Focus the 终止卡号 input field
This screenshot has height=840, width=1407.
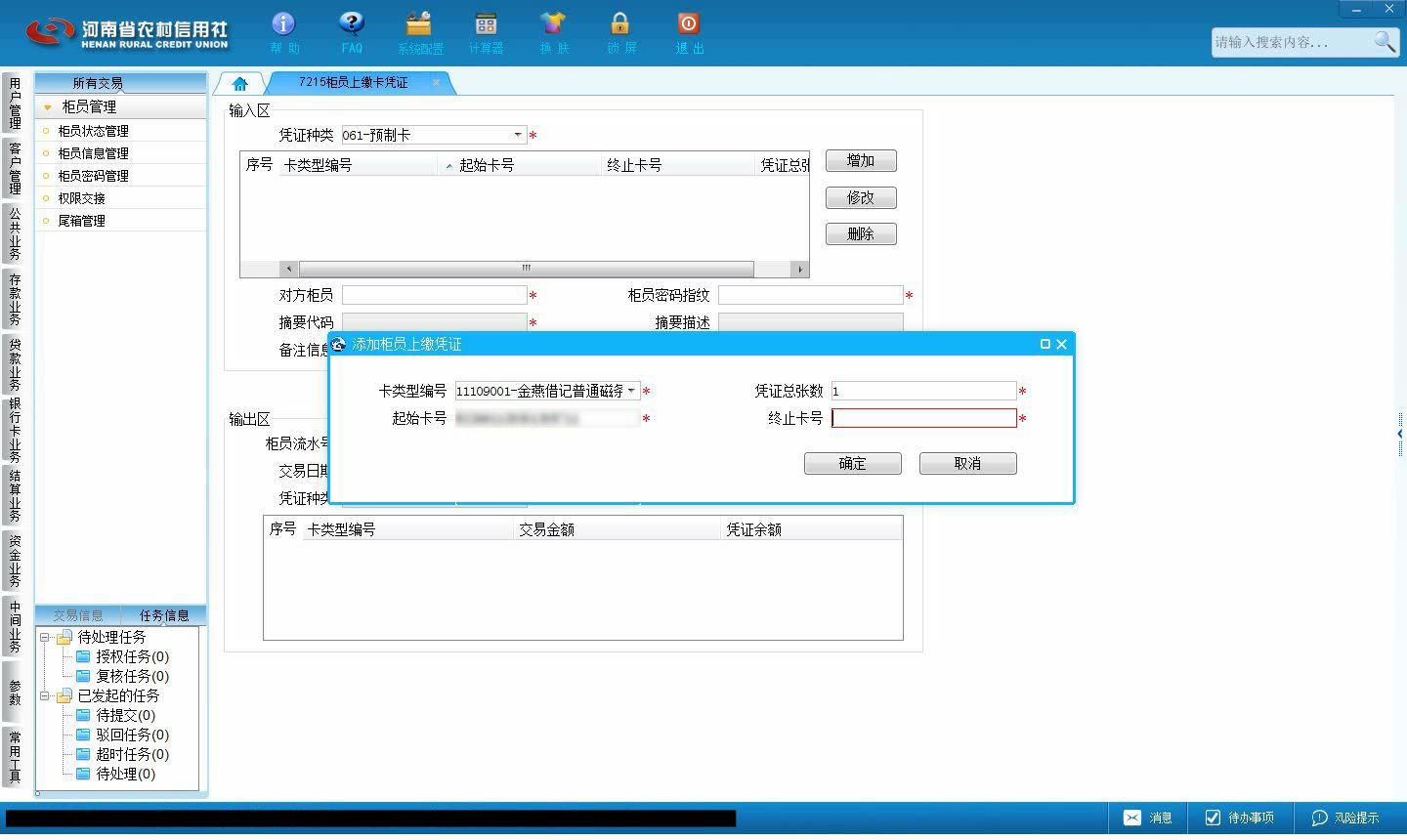click(x=923, y=418)
